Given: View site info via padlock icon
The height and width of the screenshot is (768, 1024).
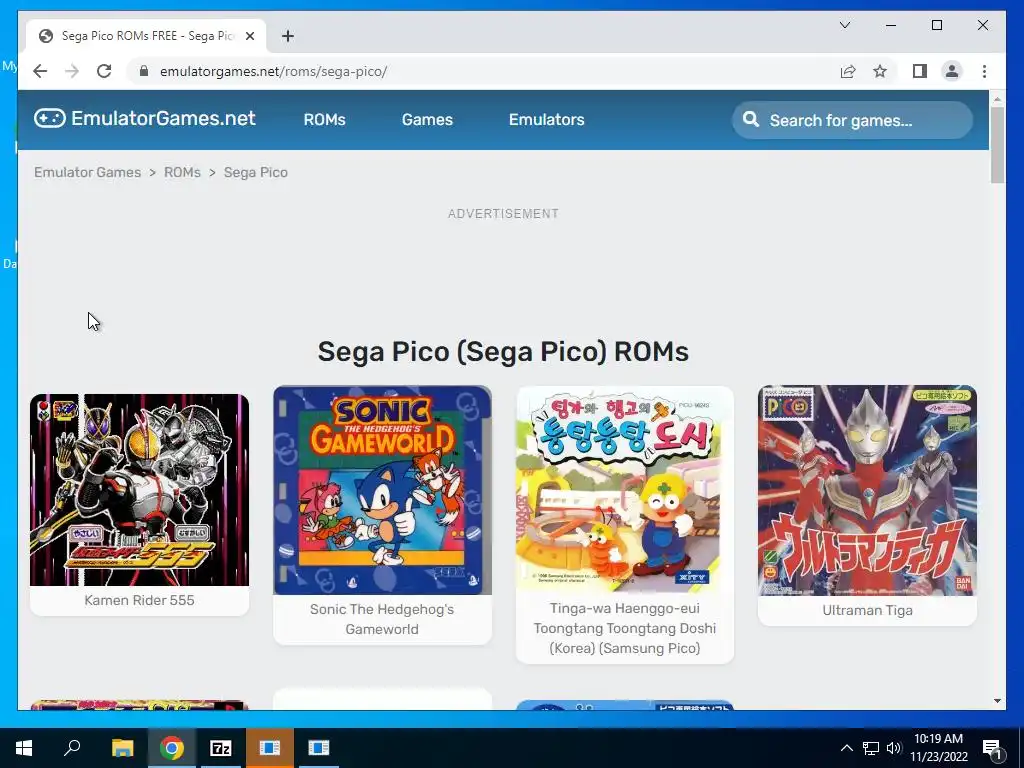Looking at the screenshot, I should coord(144,71).
